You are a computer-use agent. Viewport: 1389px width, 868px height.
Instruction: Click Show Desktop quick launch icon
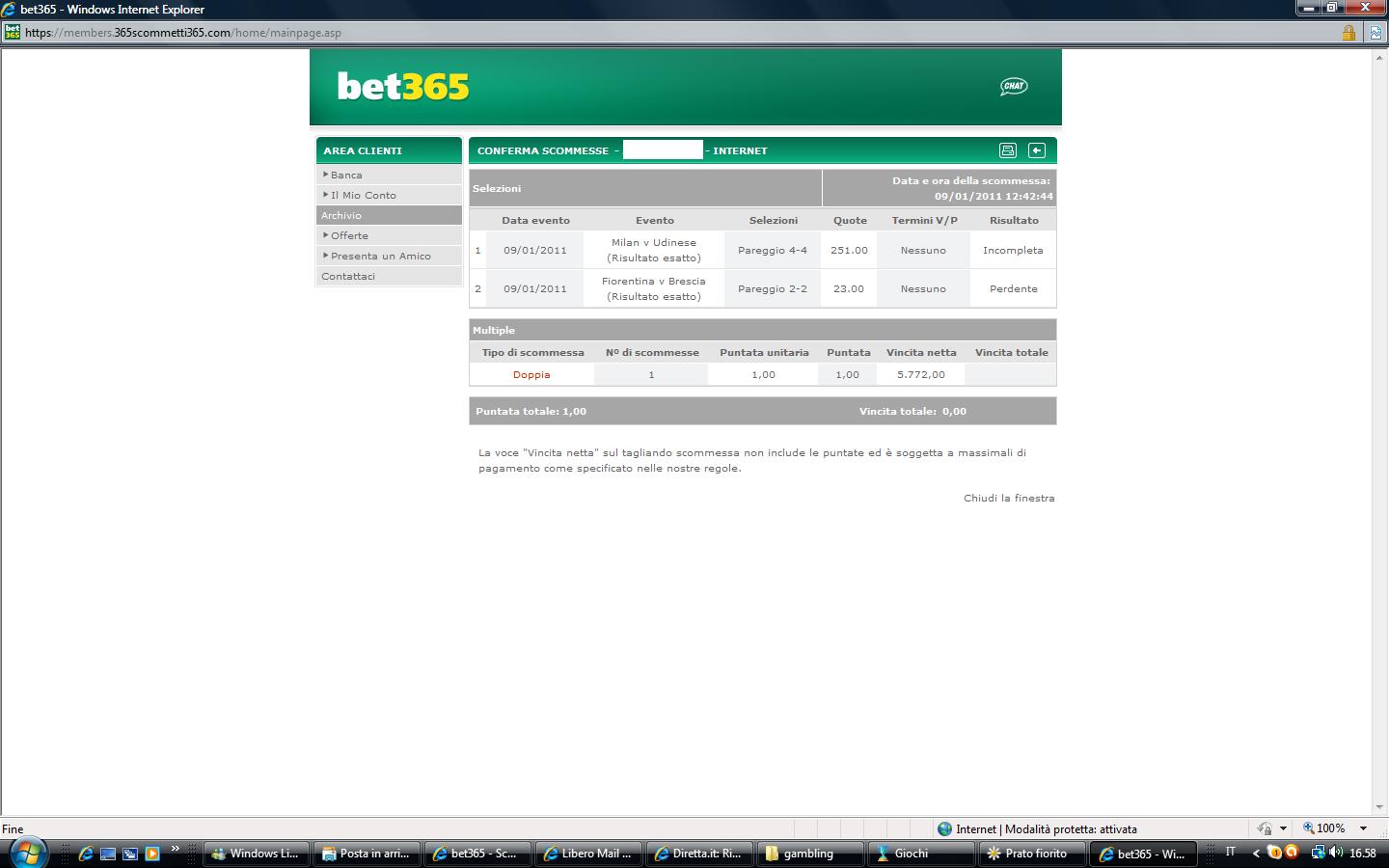(x=108, y=854)
